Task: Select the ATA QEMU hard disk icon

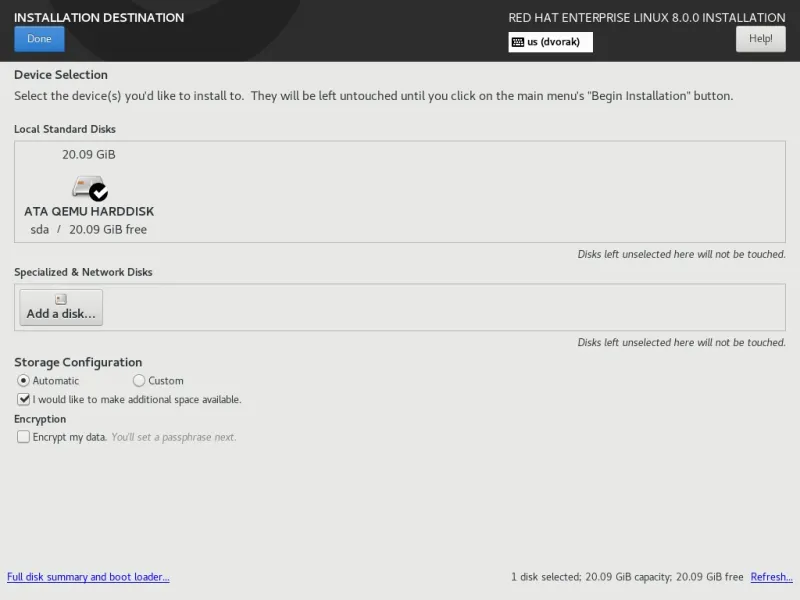Action: point(85,187)
